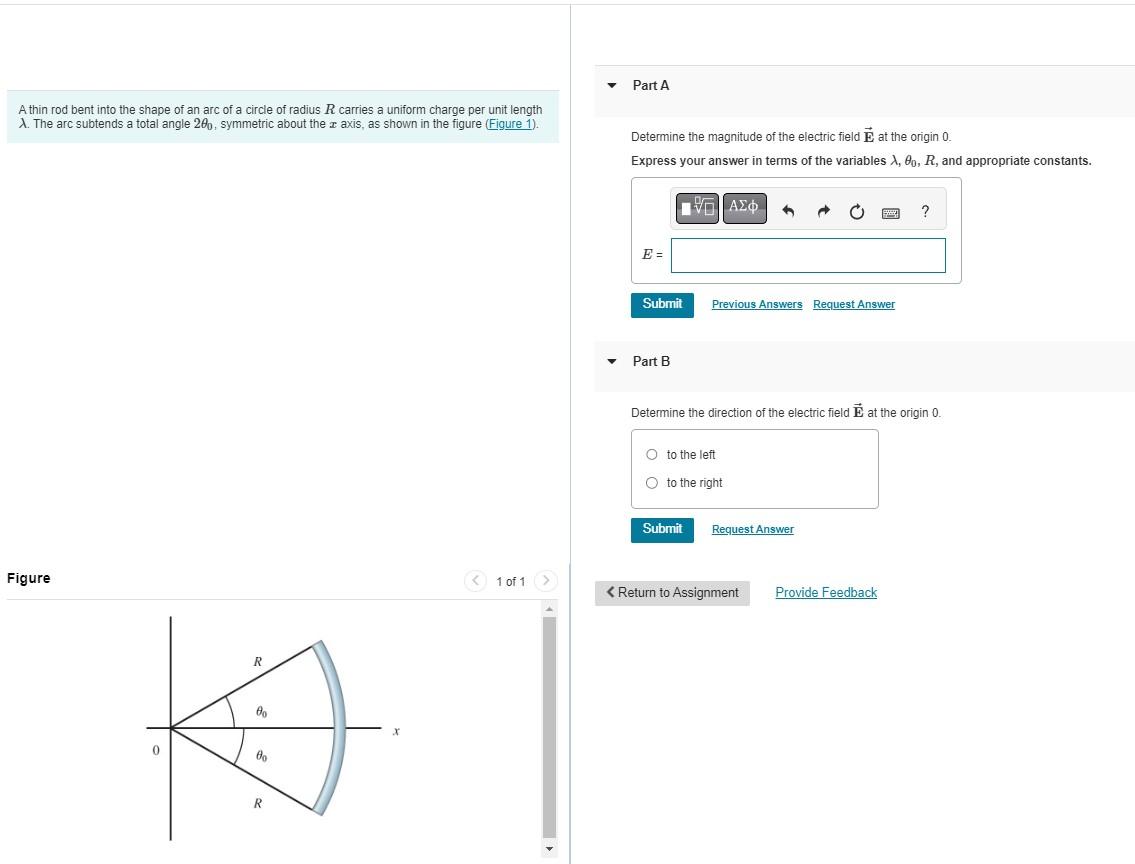Open the math templates palette in the equation editor
1135x864 pixels.
pyautogui.click(x=696, y=208)
